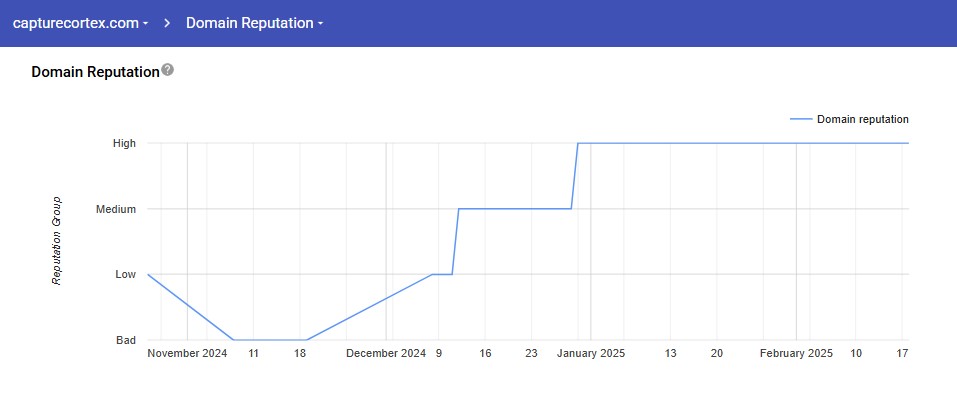
Task: Open the capturecortex.com domain dropdown
Action: [81, 22]
